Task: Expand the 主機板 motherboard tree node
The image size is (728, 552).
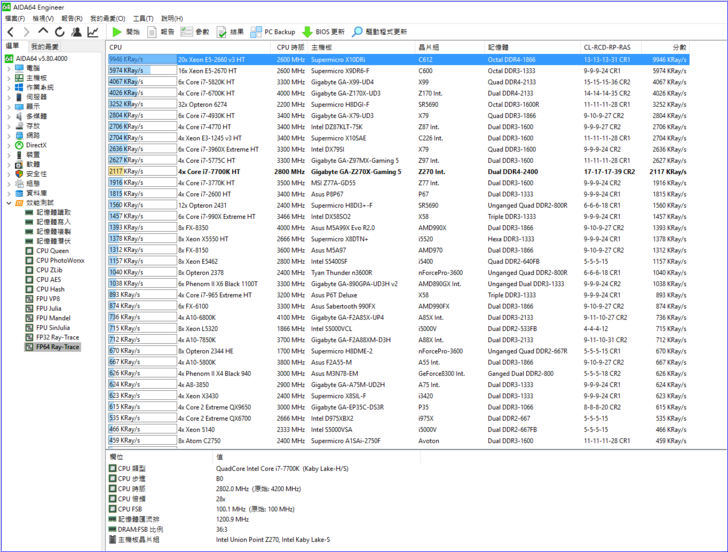Action: tap(9, 78)
